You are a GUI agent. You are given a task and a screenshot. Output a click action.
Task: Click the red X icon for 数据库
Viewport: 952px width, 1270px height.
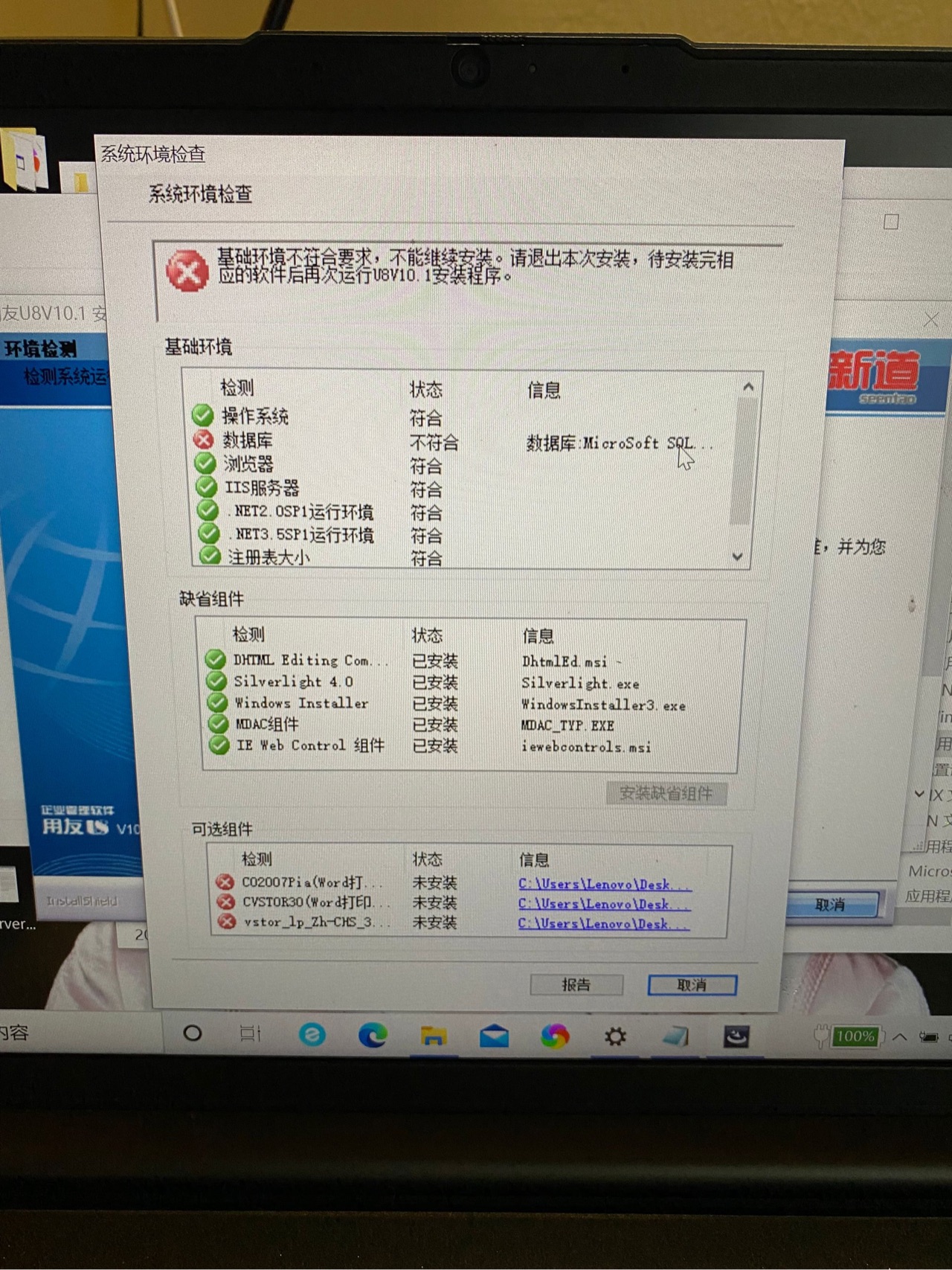pyautogui.click(x=203, y=440)
